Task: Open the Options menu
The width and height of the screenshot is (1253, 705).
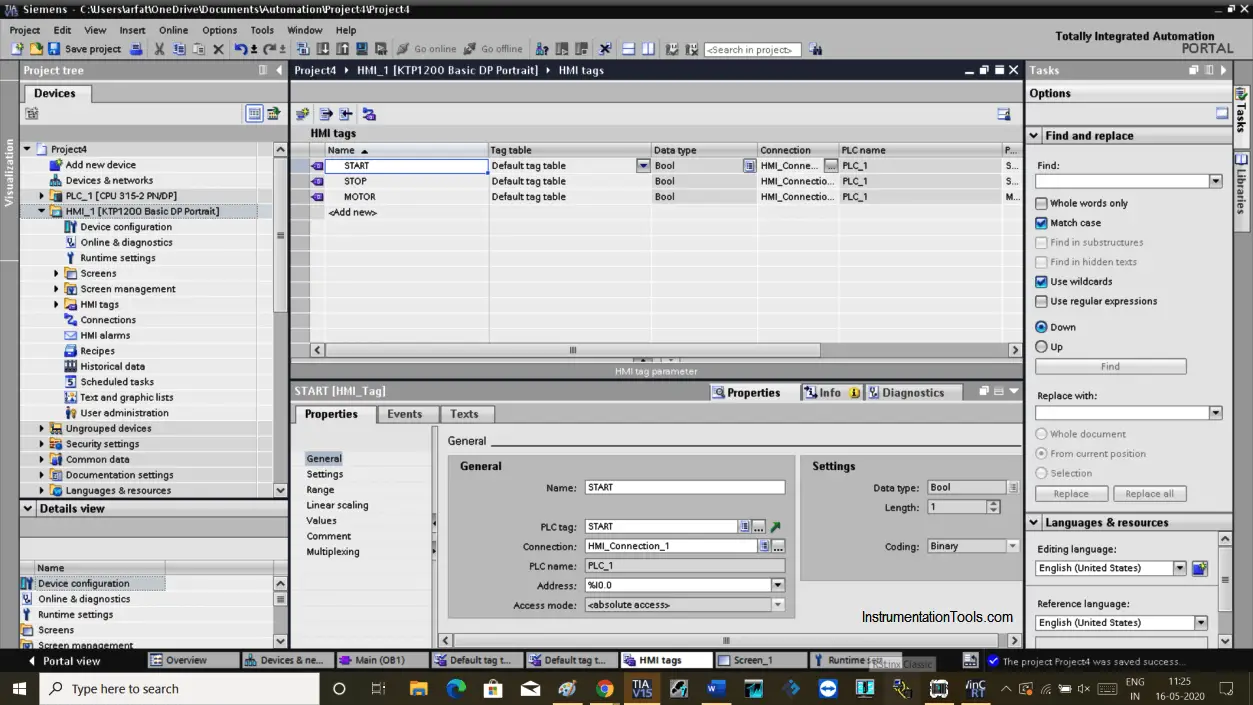Action: click(x=219, y=30)
